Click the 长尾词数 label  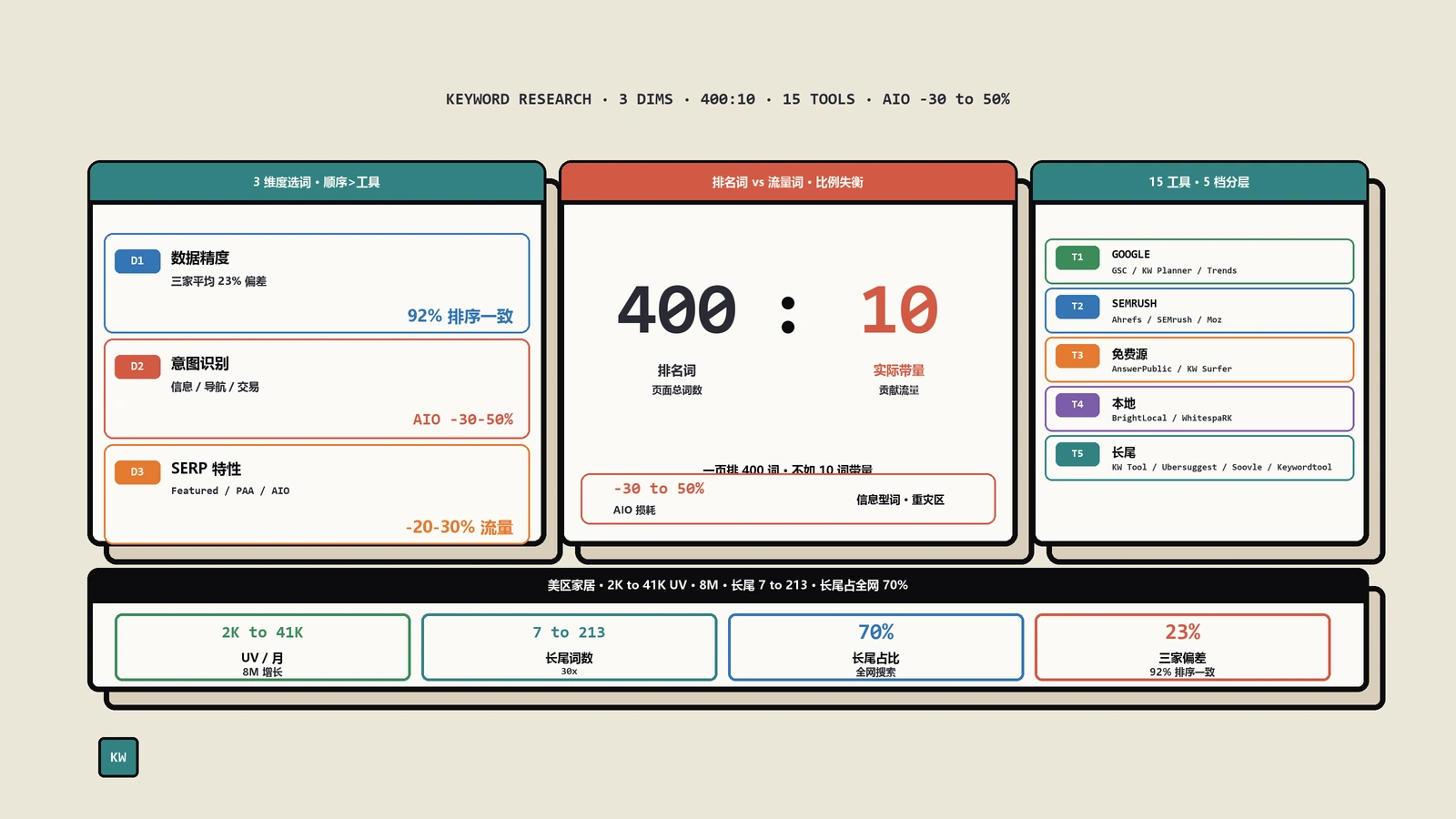(570, 658)
